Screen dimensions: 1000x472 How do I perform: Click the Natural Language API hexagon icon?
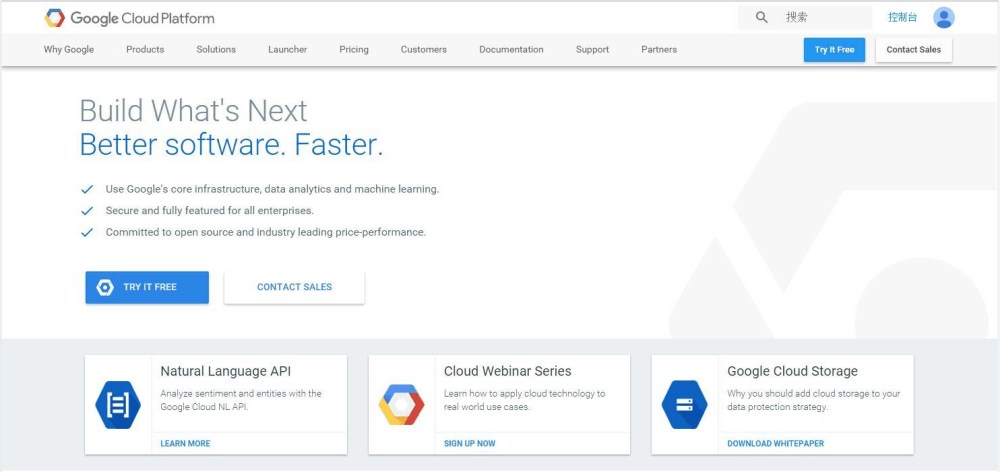click(118, 404)
